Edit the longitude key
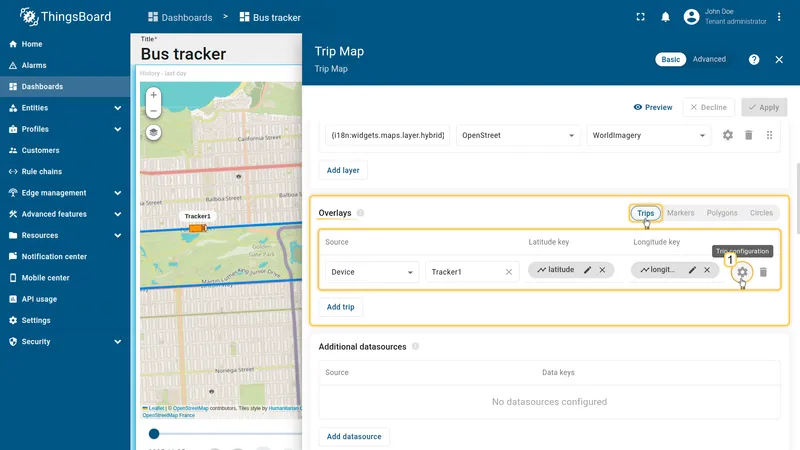 692,270
